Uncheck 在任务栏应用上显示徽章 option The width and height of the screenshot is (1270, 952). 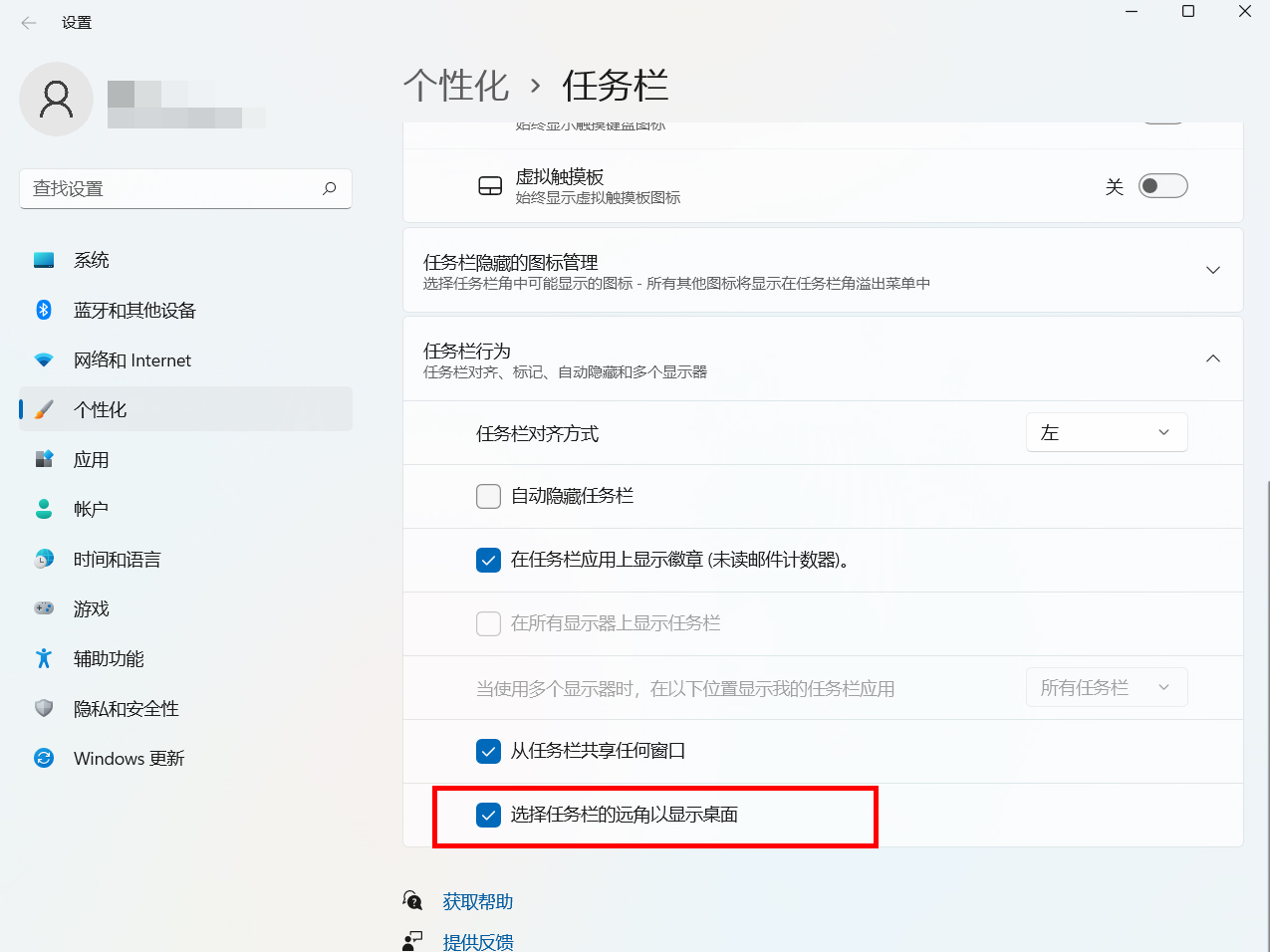(x=488, y=560)
